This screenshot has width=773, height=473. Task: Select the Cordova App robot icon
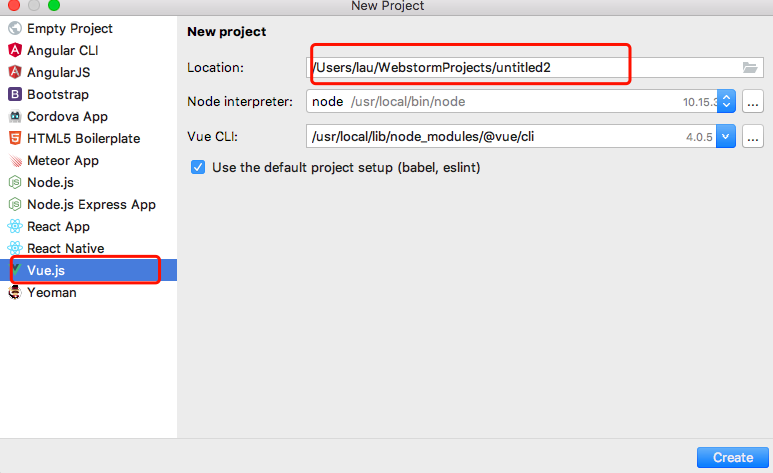(x=15, y=117)
